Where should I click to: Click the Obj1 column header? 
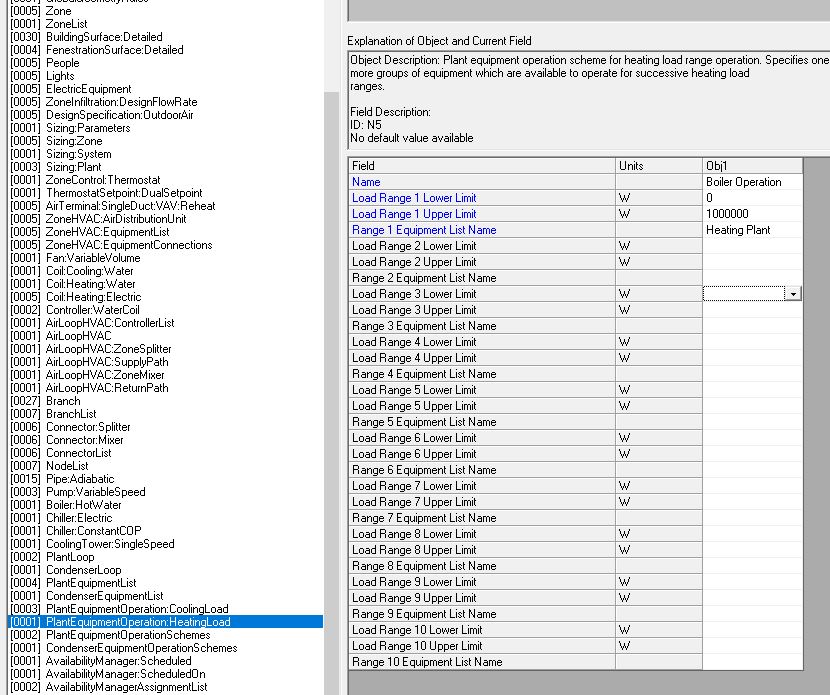pos(752,165)
